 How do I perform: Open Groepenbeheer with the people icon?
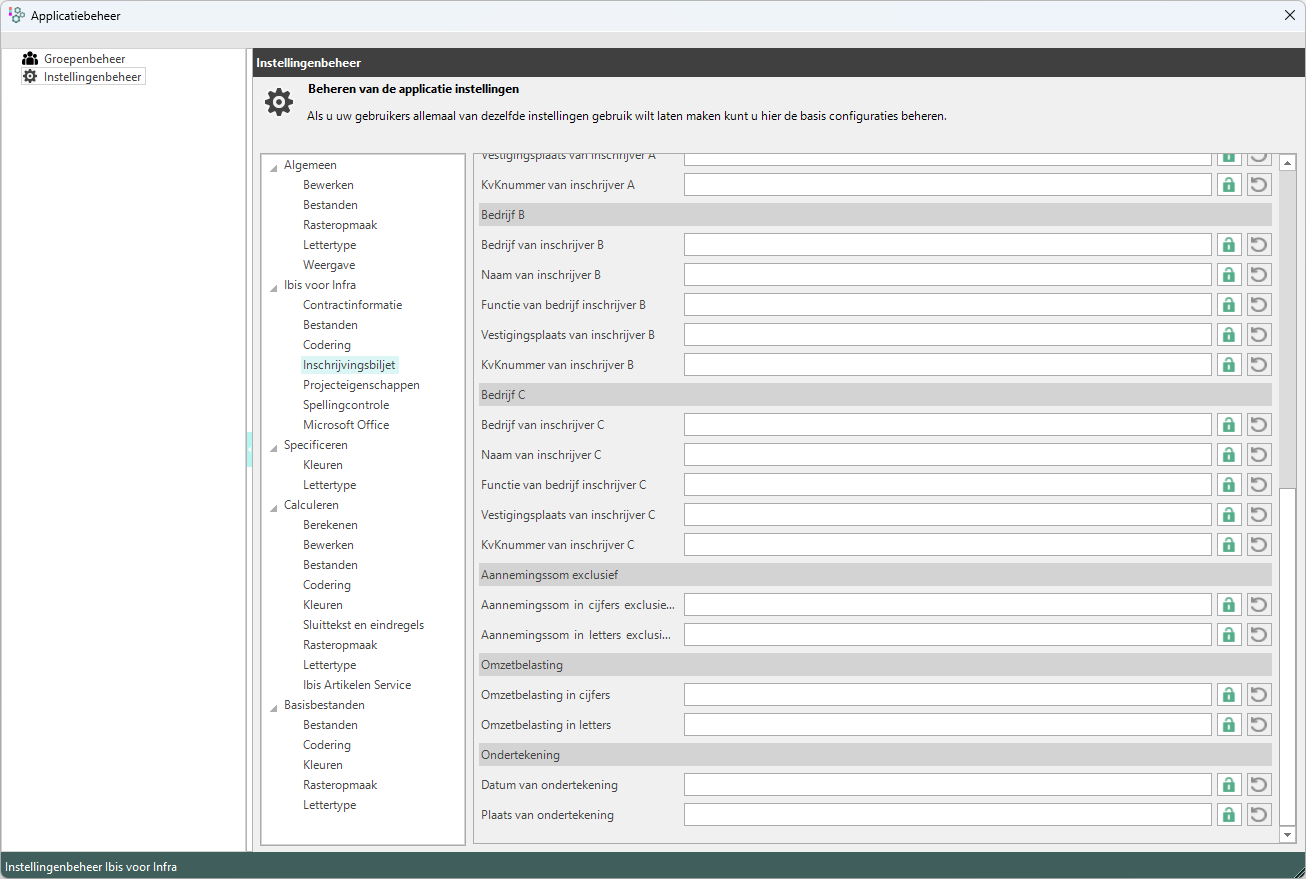[30, 59]
